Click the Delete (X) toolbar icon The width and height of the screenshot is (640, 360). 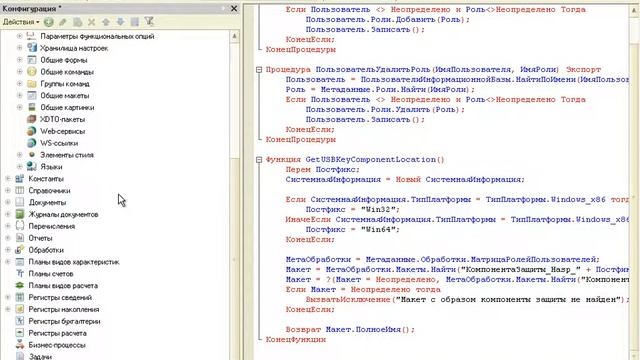coord(91,22)
